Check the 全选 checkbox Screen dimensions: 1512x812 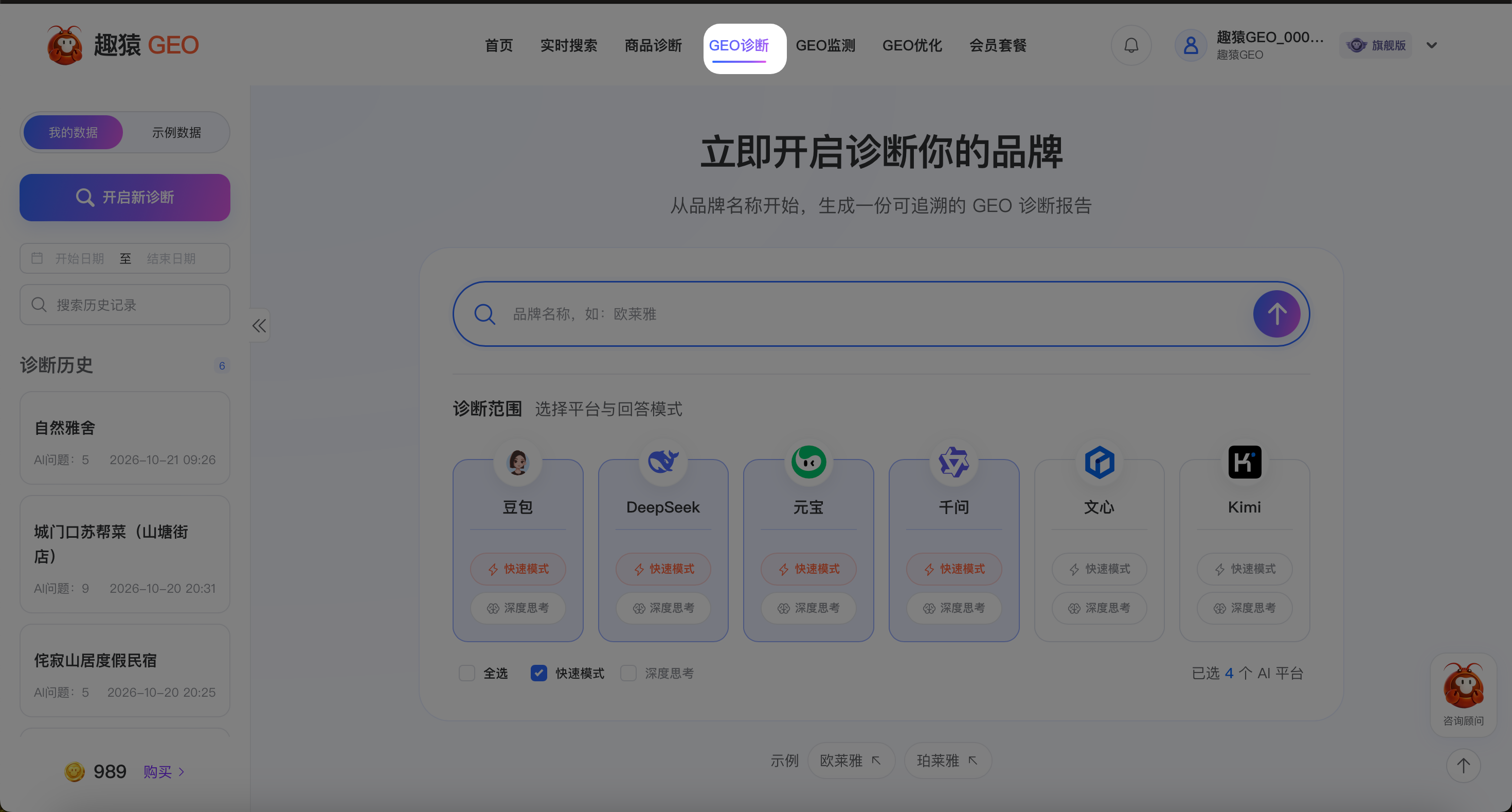(466, 673)
